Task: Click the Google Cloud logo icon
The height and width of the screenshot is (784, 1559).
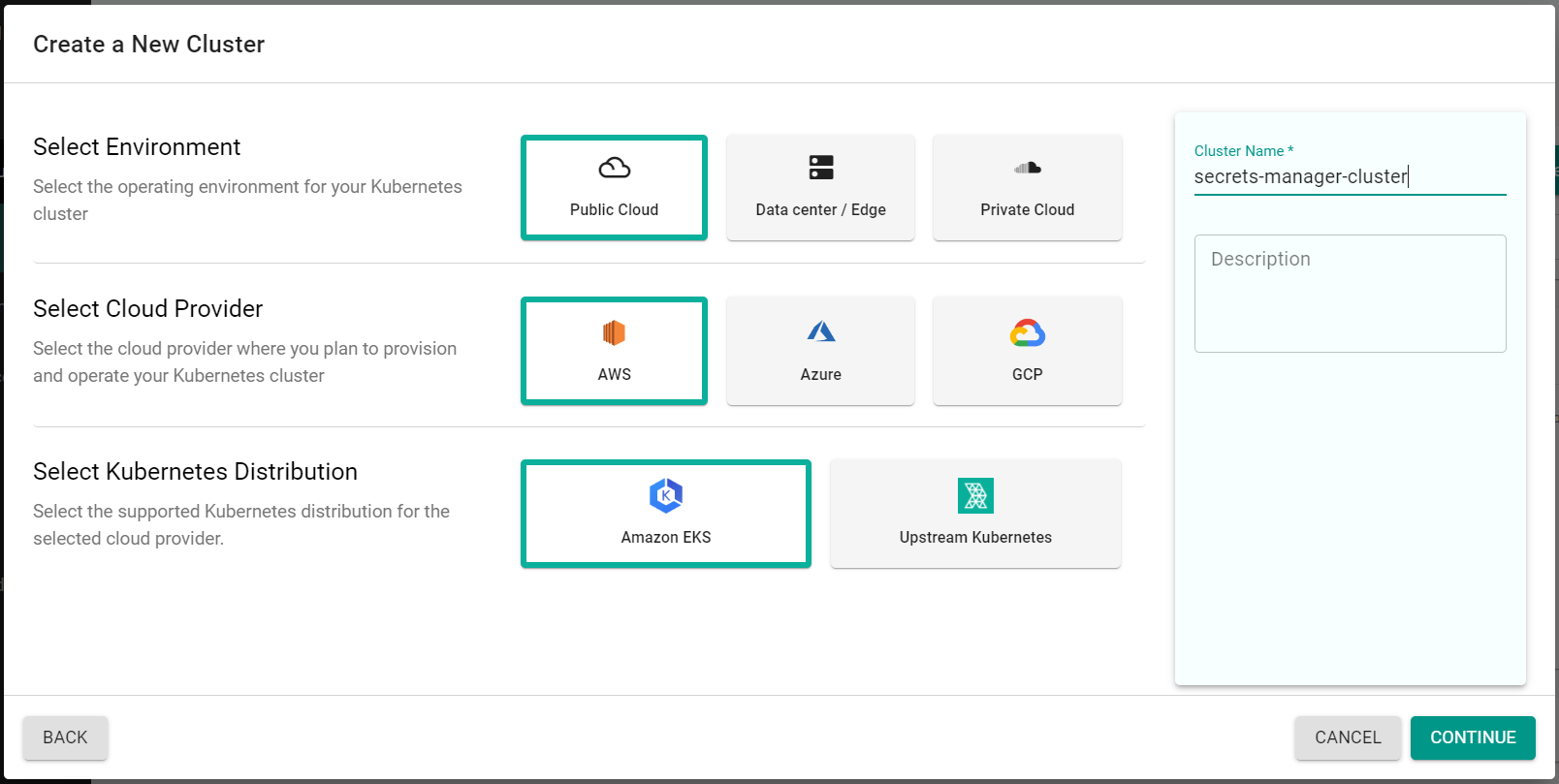Action: (x=1028, y=332)
